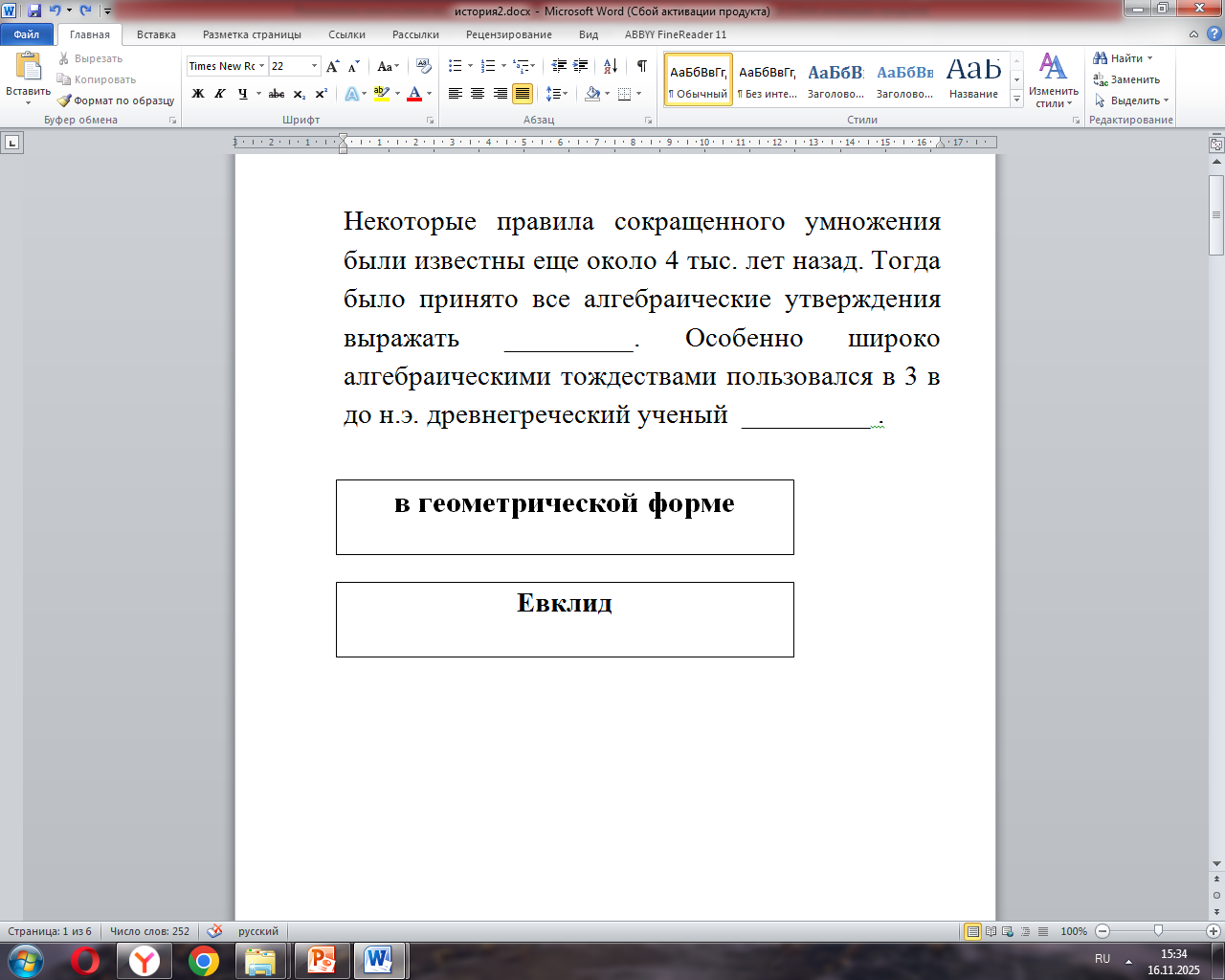Apply strikethrough text formatting
Screen dimensions: 1225x980
pos(277,94)
